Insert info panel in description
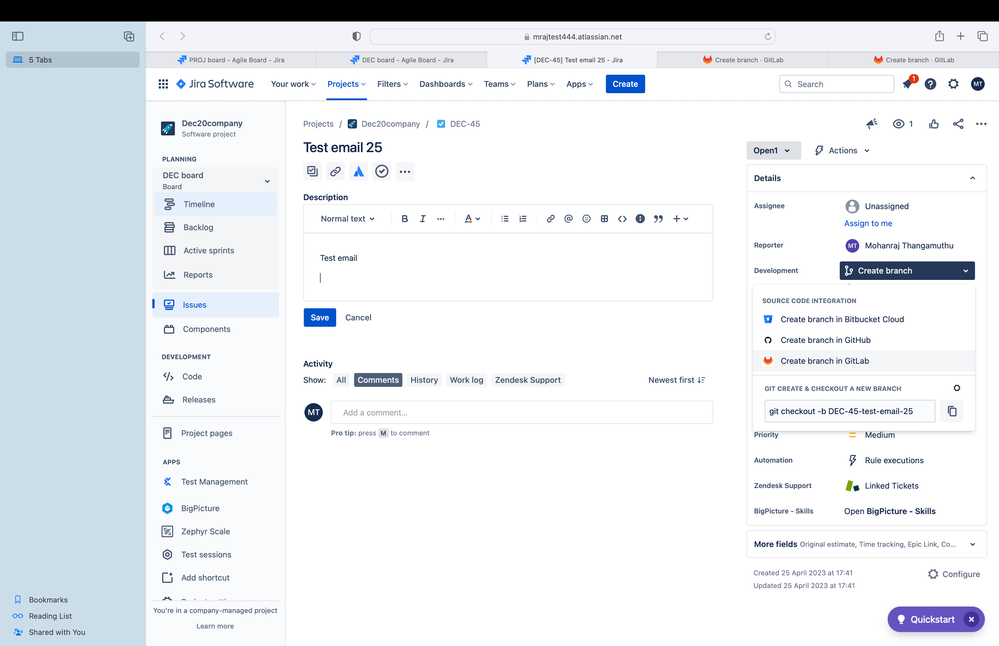 (640, 219)
